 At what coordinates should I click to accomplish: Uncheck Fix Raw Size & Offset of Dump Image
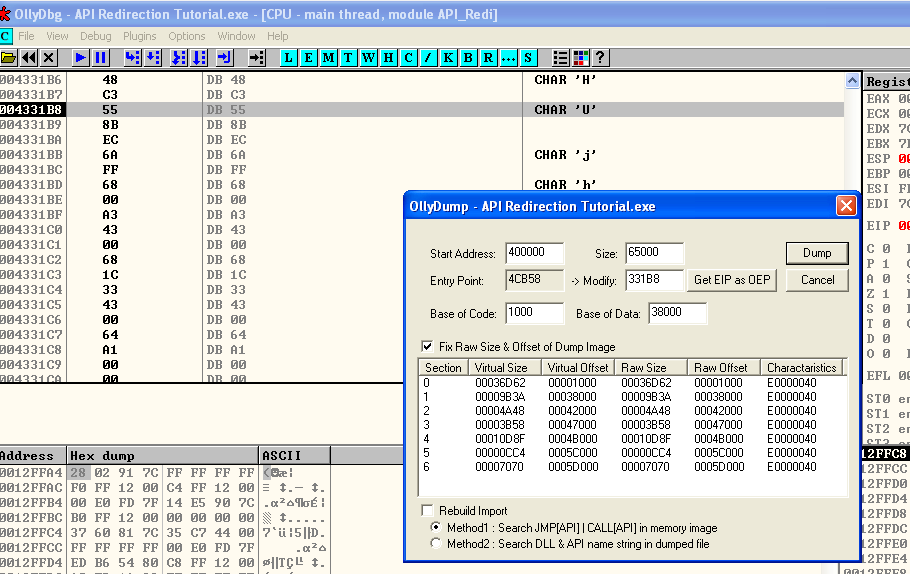[x=427, y=346]
